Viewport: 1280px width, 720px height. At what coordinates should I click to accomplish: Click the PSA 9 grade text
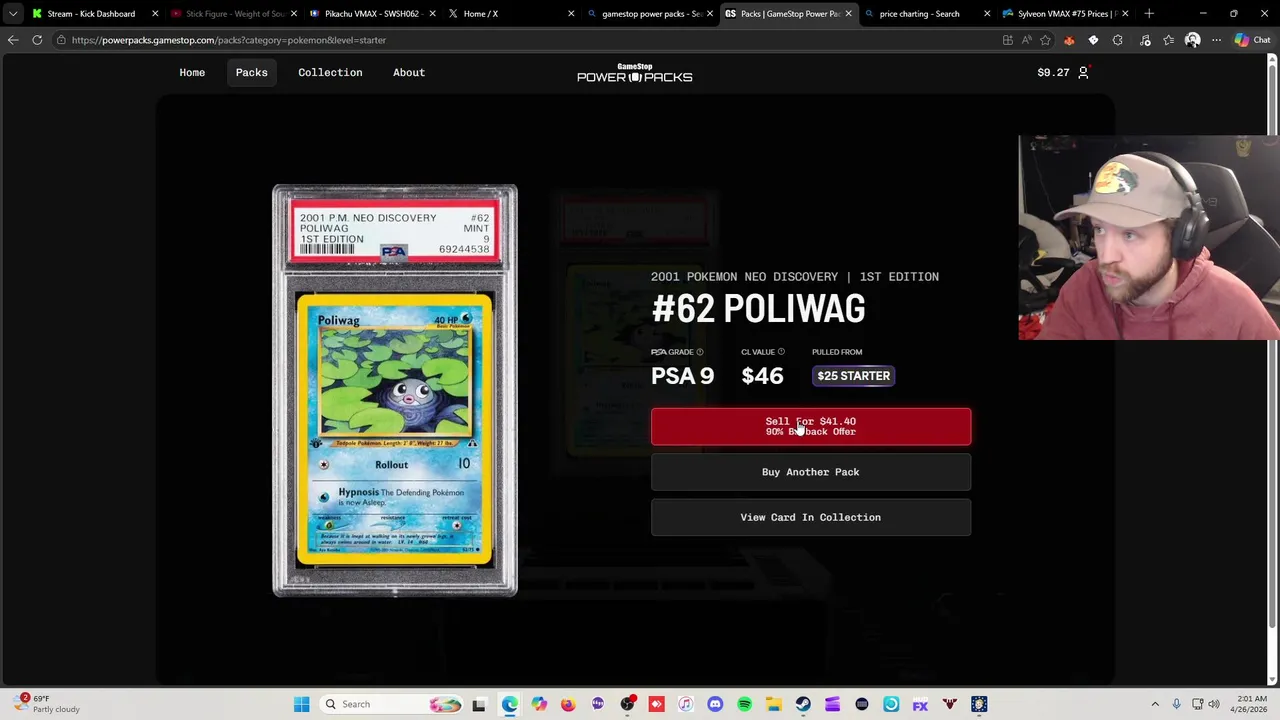click(x=682, y=376)
